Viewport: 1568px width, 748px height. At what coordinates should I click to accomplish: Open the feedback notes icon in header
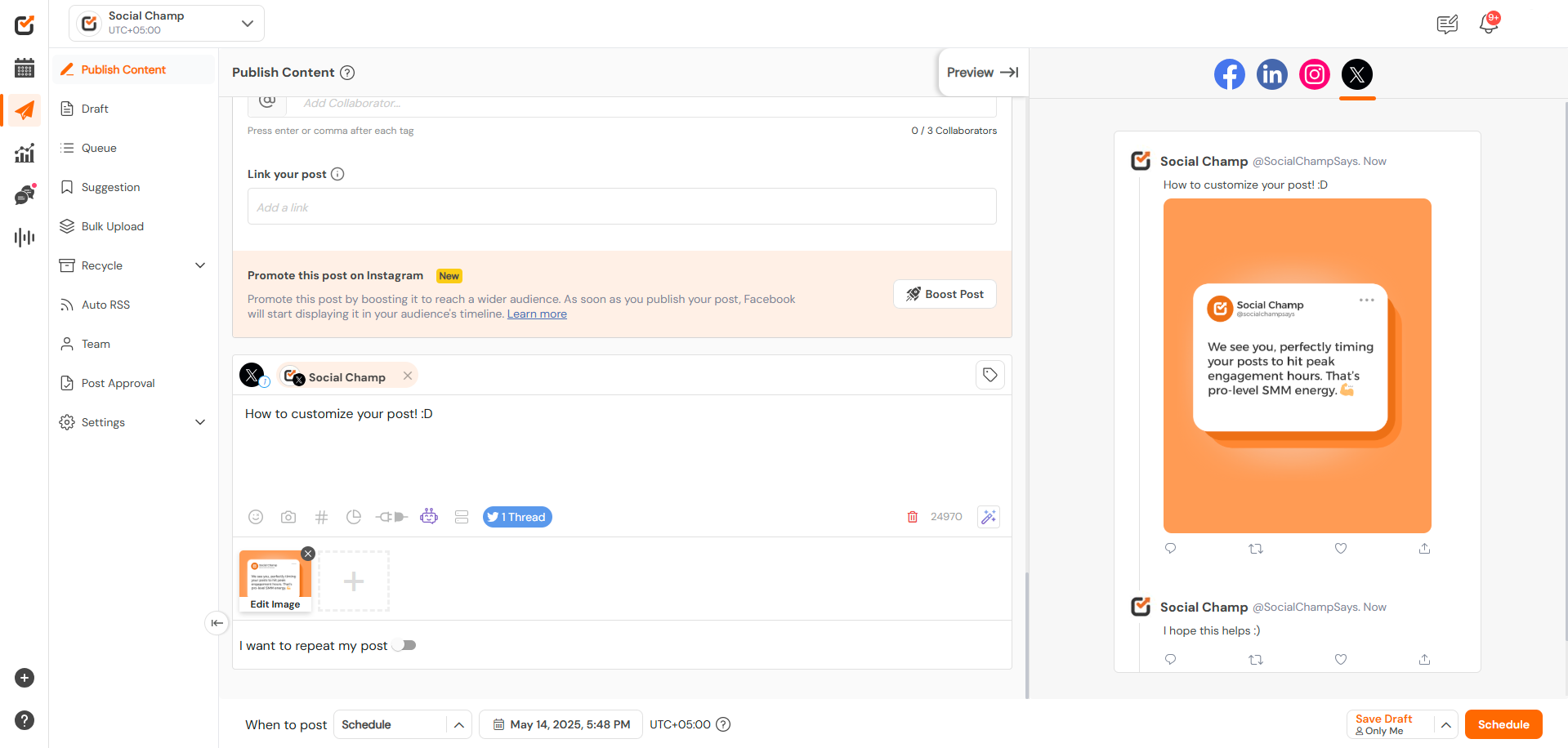[x=1447, y=24]
